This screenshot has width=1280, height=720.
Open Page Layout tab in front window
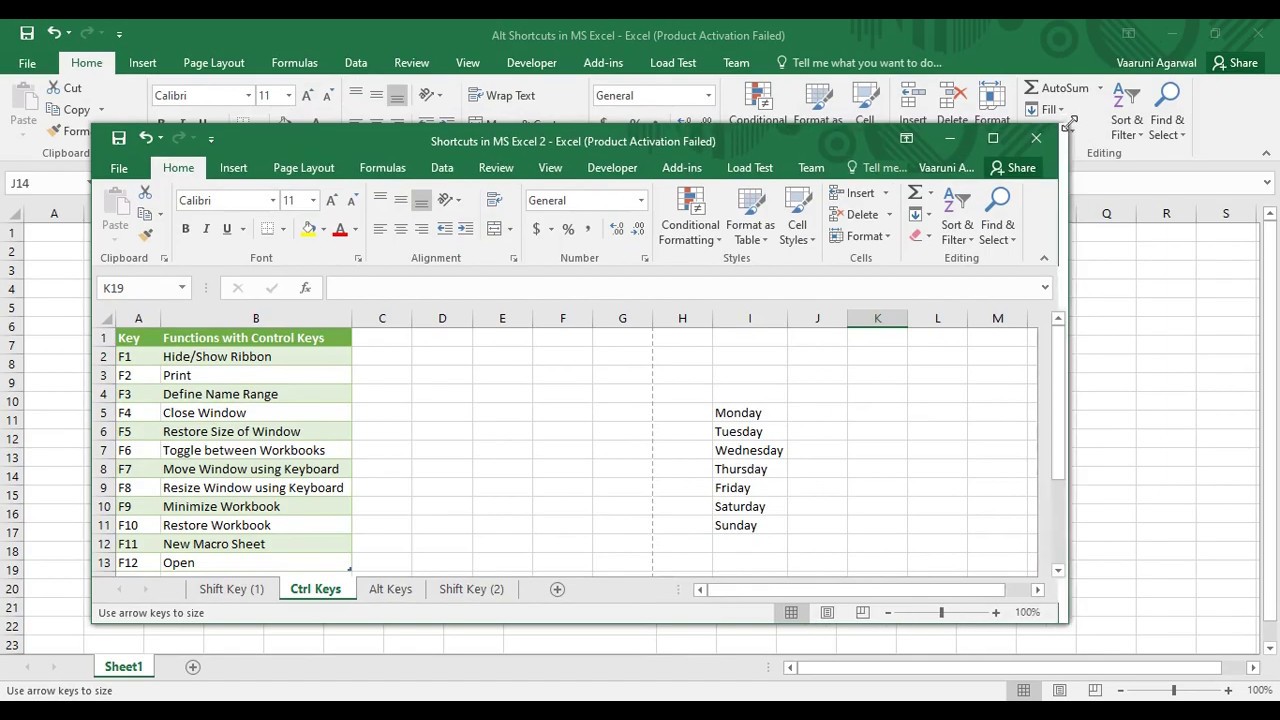[x=303, y=168]
